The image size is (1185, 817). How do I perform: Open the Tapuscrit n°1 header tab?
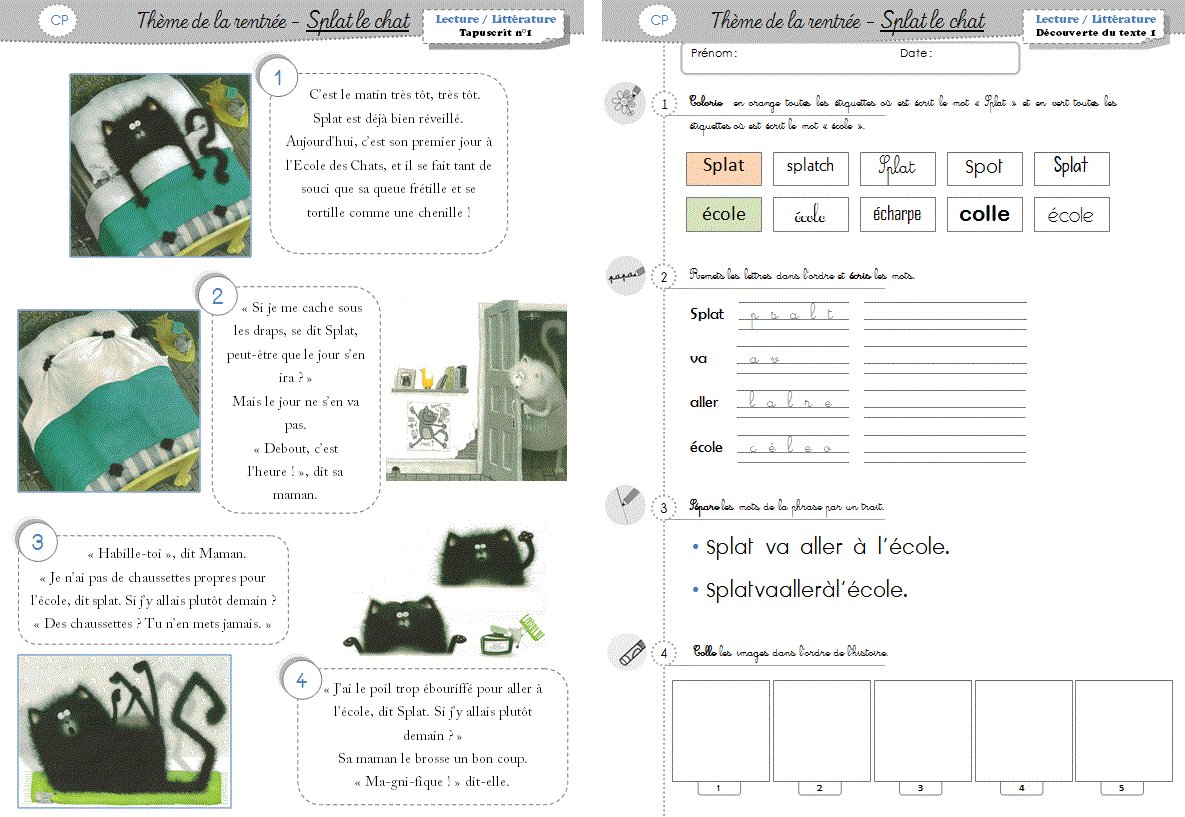coord(495,26)
